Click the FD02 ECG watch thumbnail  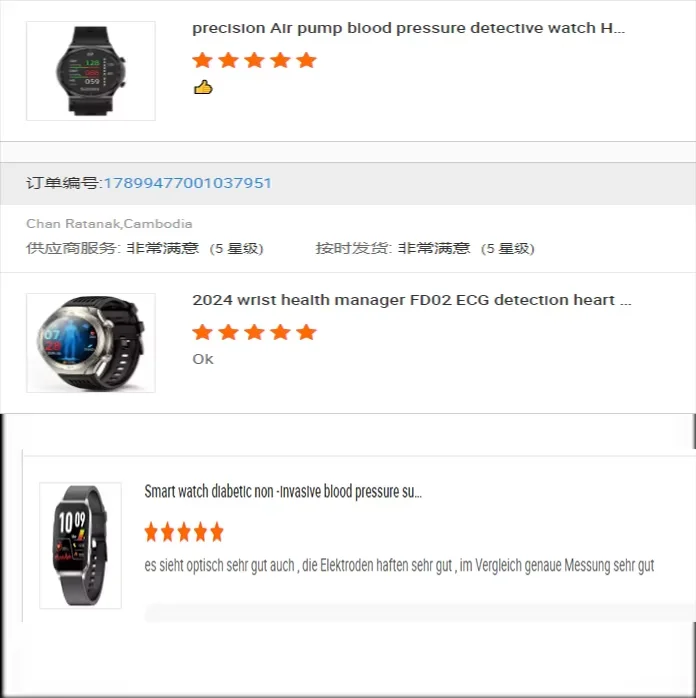coord(91,343)
